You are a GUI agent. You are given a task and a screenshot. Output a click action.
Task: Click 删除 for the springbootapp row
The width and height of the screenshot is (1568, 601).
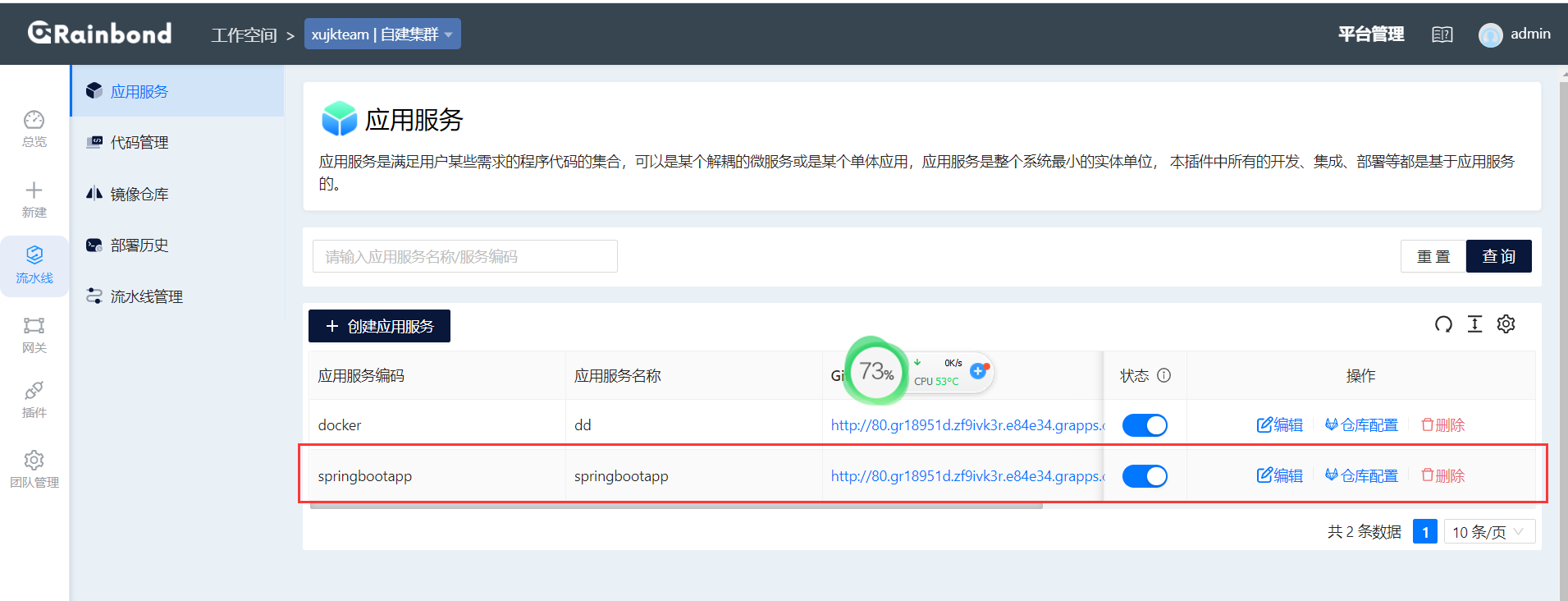click(1442, 476)
